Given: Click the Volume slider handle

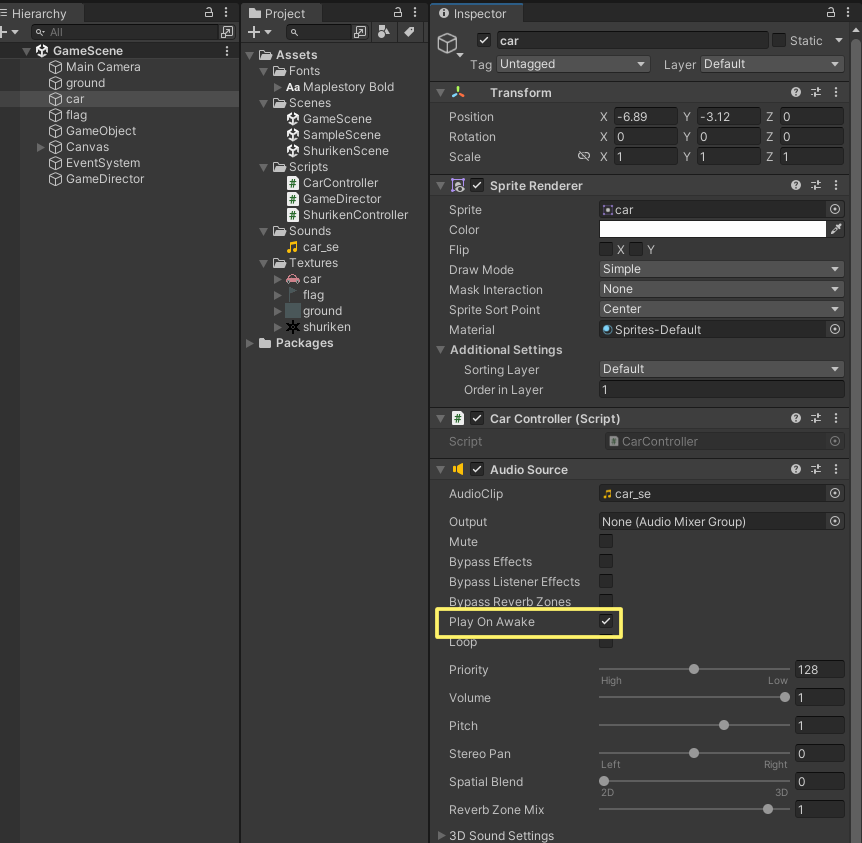Looking at the screenshot, I should 784,697.
